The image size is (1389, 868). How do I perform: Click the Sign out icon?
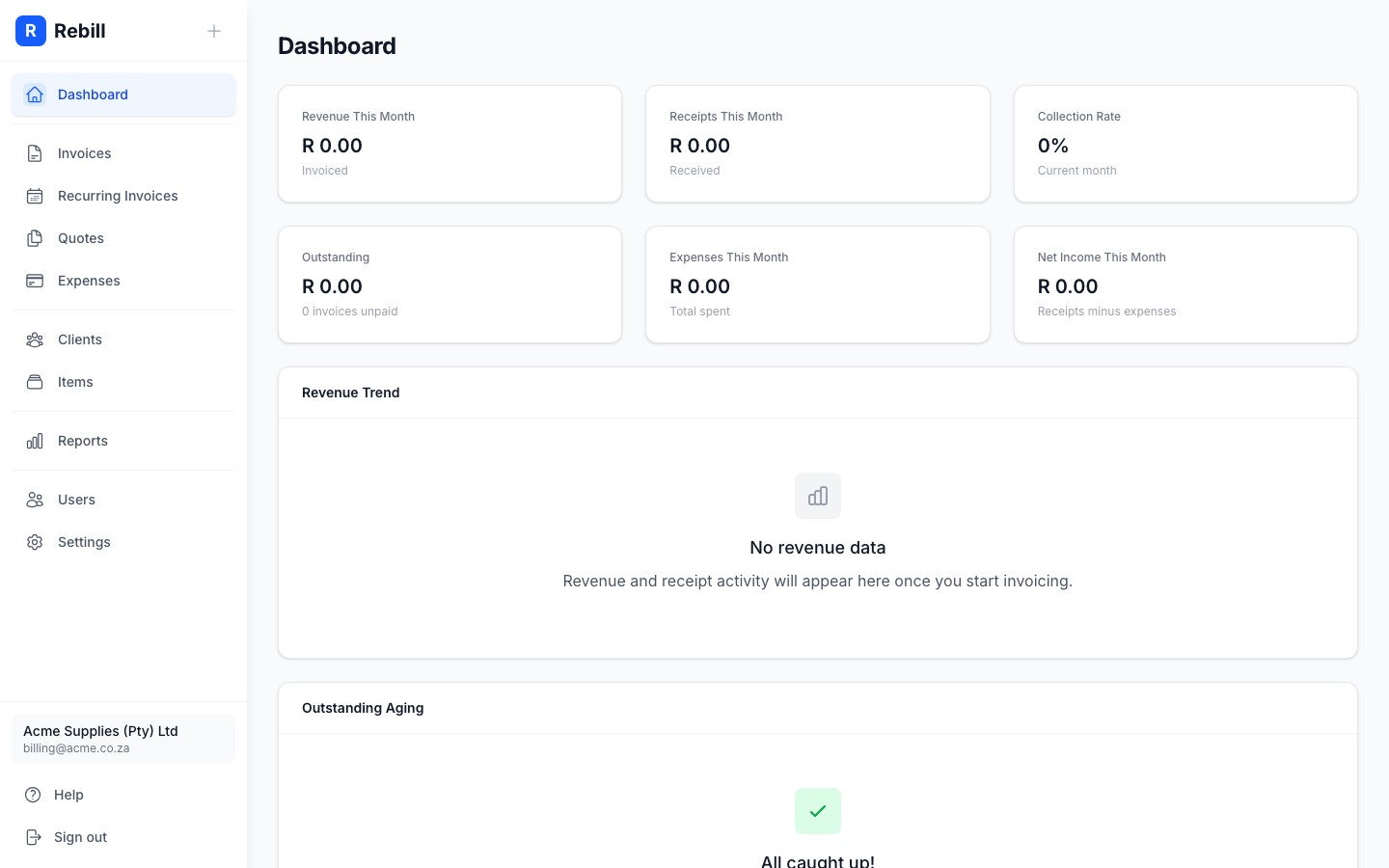click(35, 837)
